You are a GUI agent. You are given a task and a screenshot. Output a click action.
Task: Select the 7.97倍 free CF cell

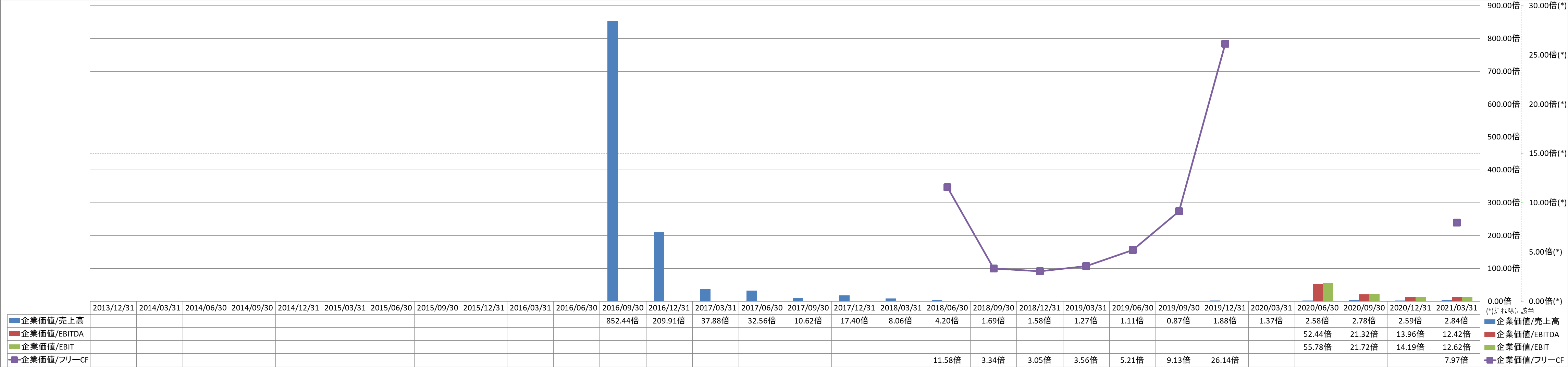coord(1456,360)
